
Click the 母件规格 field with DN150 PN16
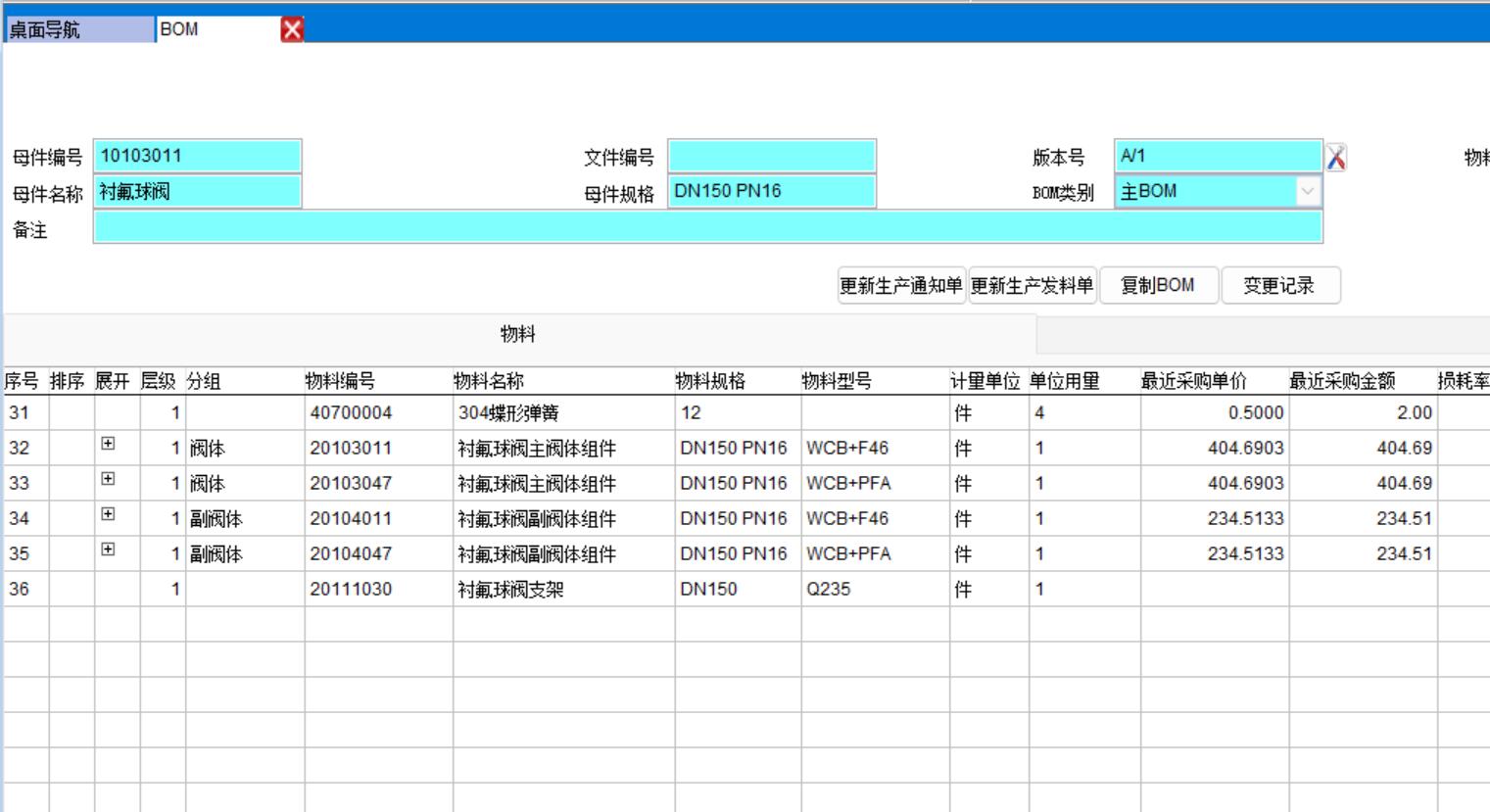coord(771,191)
